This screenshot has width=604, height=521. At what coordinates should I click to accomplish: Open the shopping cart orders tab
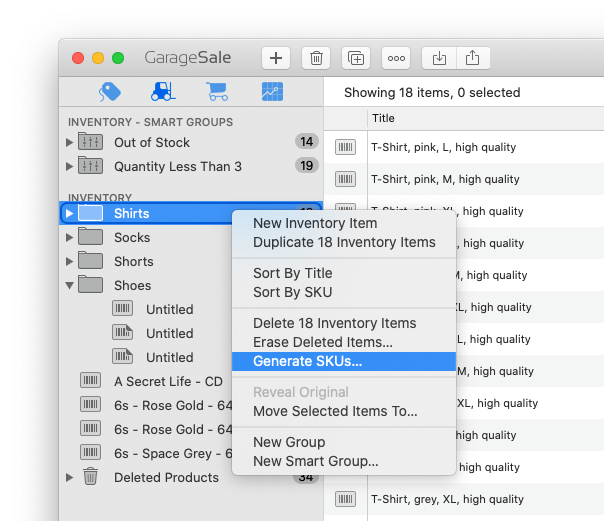click(217, 92)
